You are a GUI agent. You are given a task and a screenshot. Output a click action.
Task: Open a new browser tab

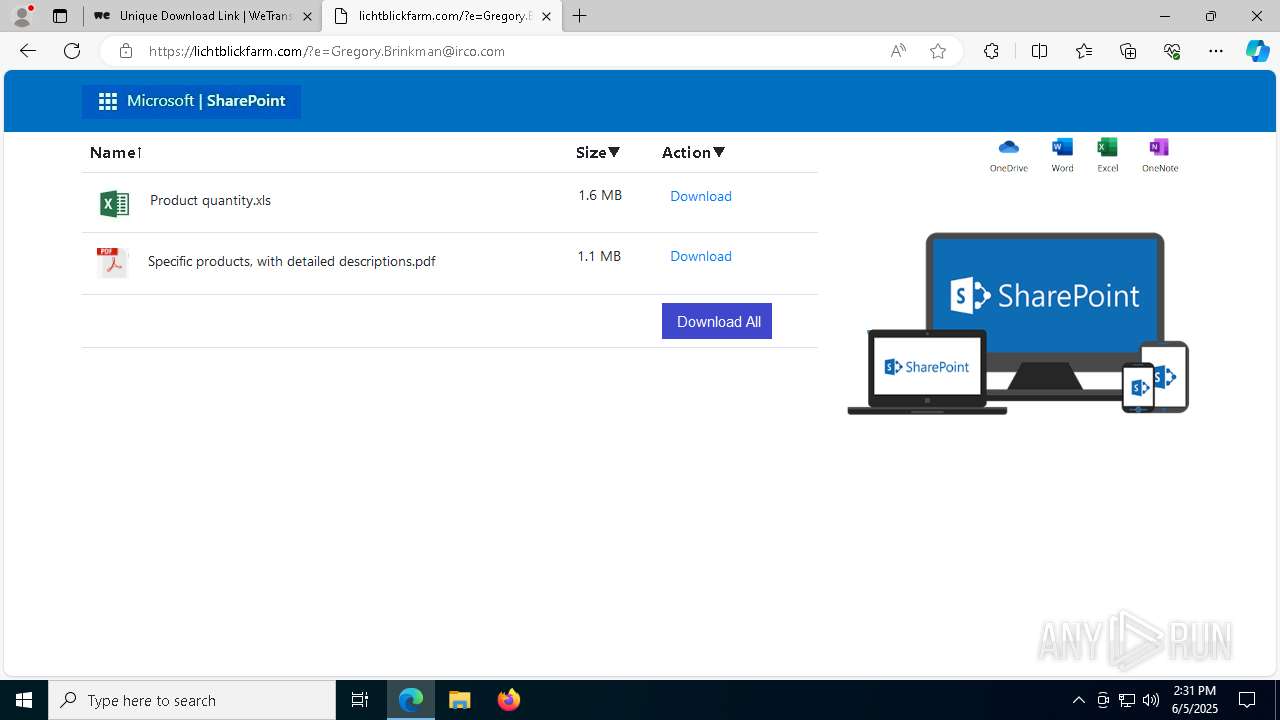pos(579,16)
